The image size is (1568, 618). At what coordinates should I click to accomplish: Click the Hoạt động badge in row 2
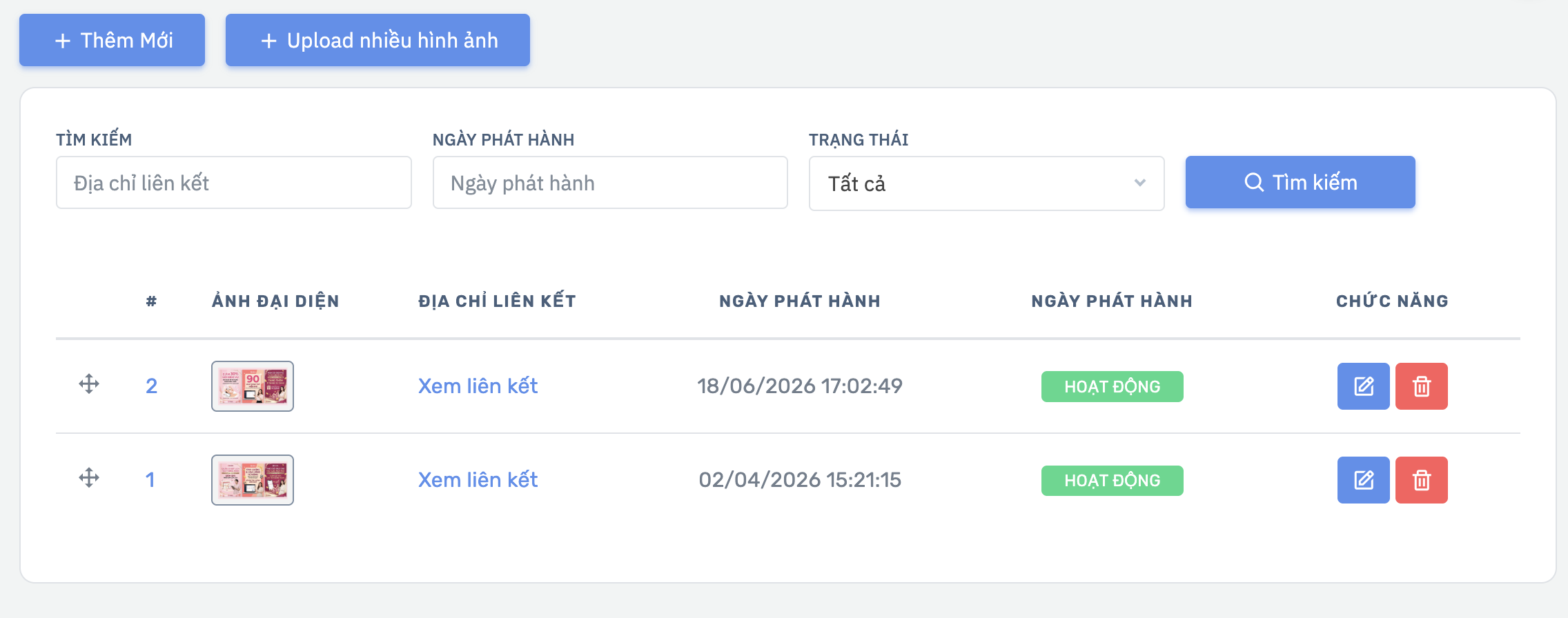coord(1112,386)
